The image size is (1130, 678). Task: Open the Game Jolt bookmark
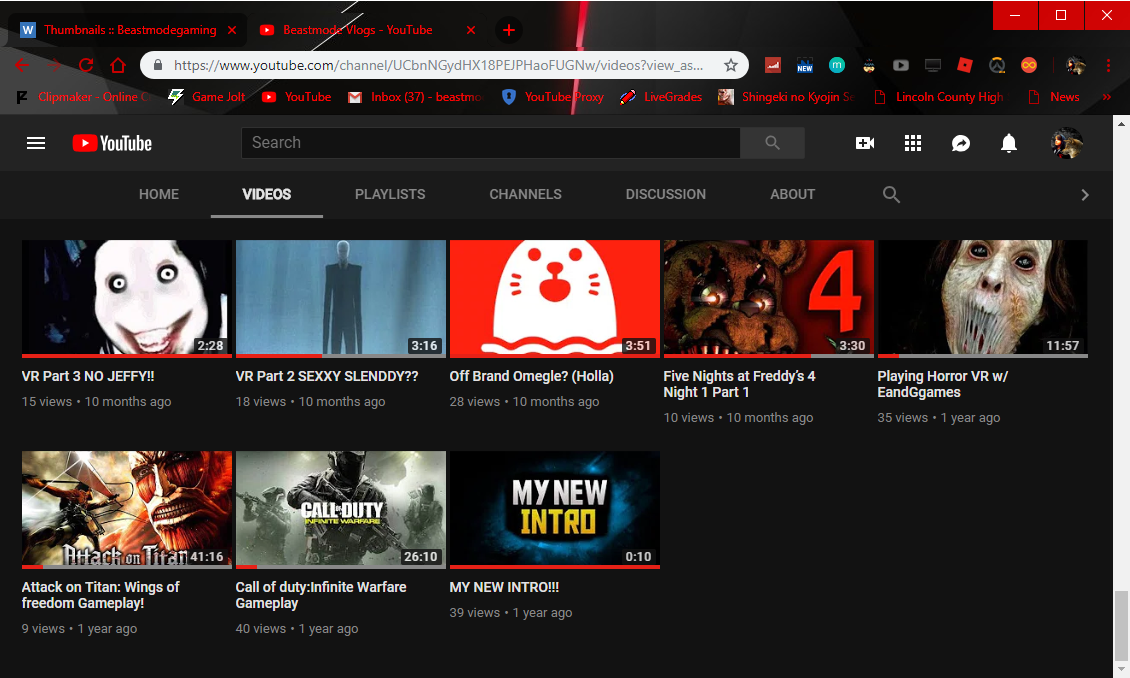click(207, 97)
